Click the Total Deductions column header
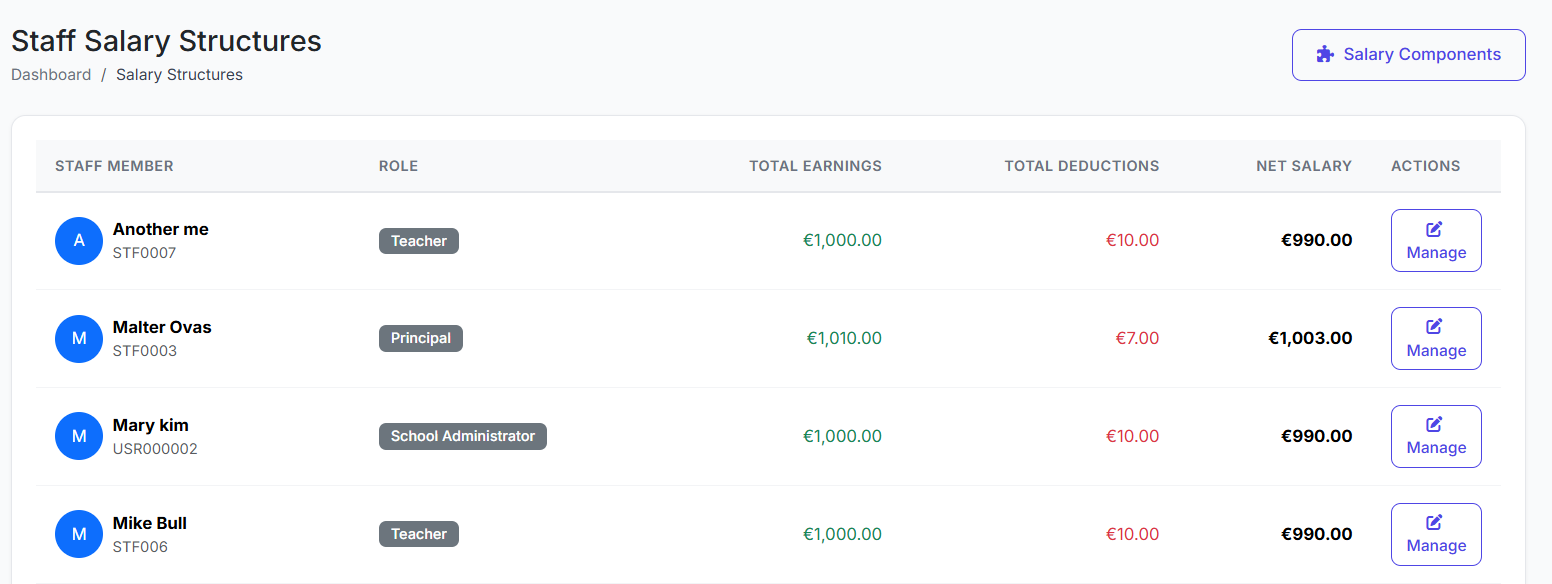The image size is (1552, 584). pos(1081,166)
